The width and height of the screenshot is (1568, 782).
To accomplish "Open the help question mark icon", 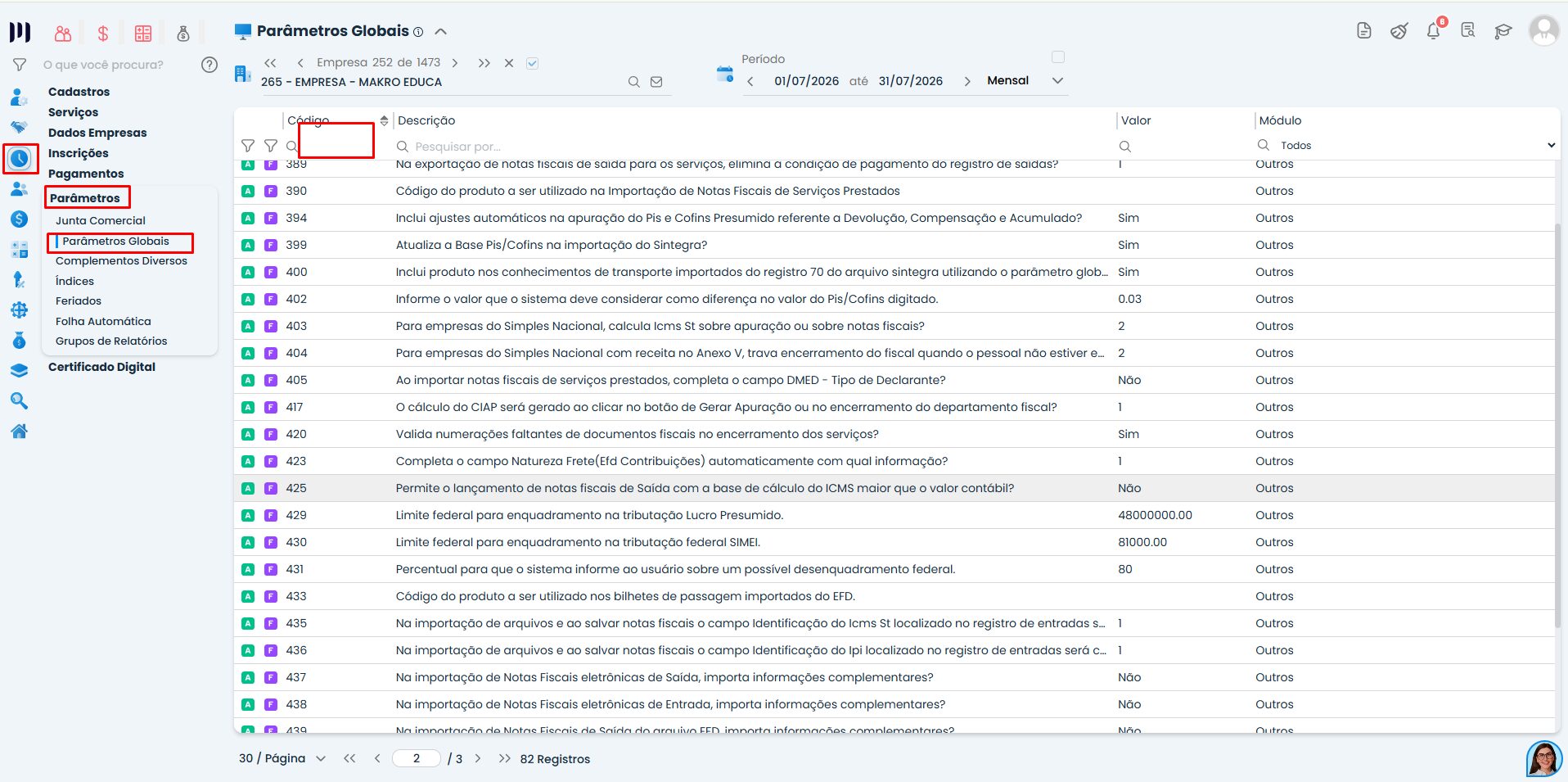I will tap(210, 65).
